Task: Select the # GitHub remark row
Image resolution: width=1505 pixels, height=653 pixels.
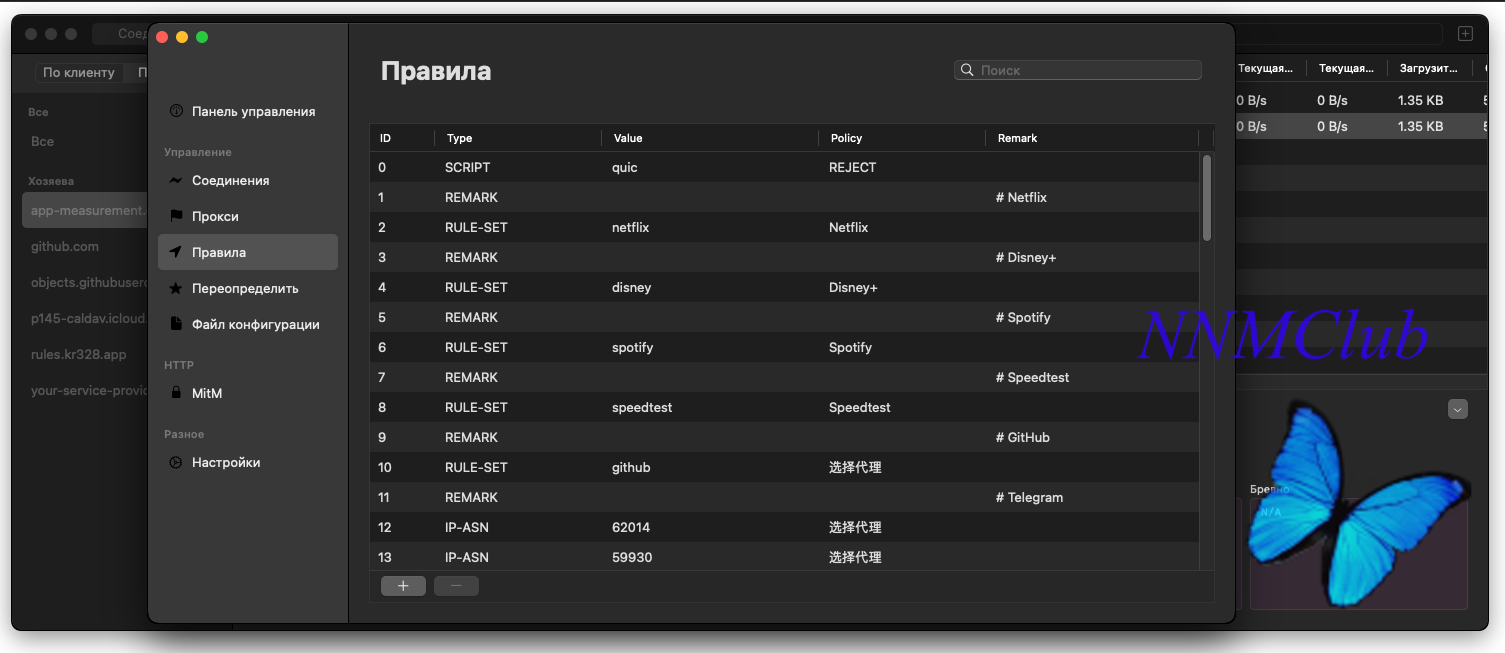Action: (x=784, y=437)
